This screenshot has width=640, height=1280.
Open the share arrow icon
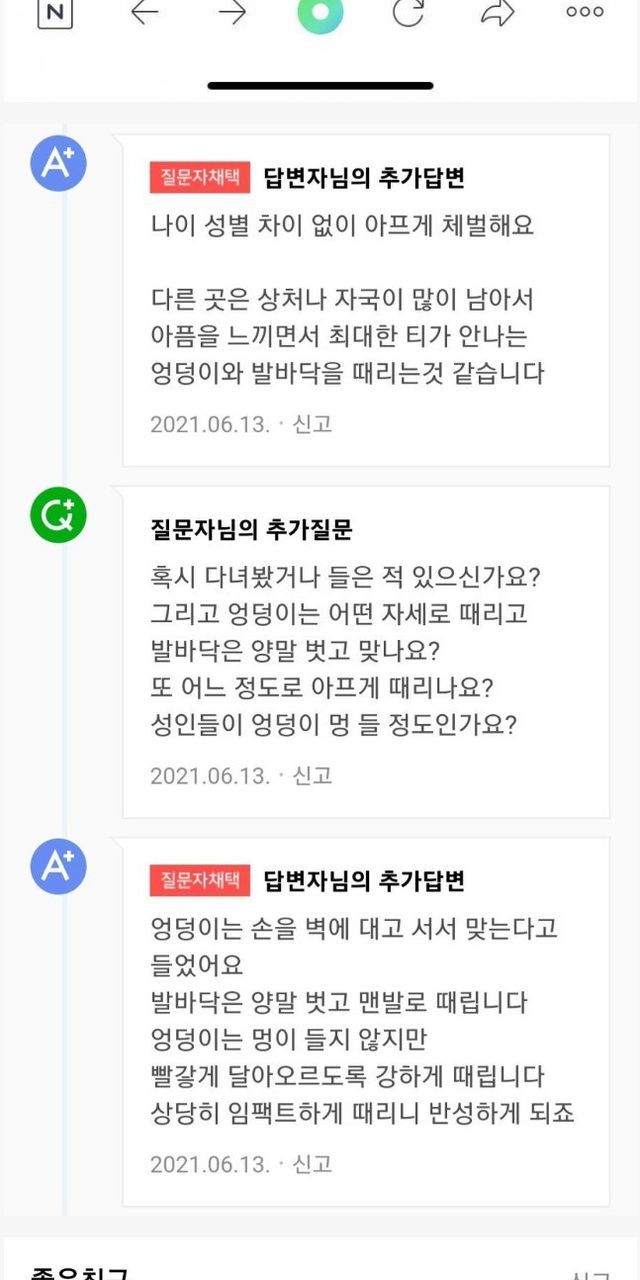pyautogui.click(x=497, y=12)
